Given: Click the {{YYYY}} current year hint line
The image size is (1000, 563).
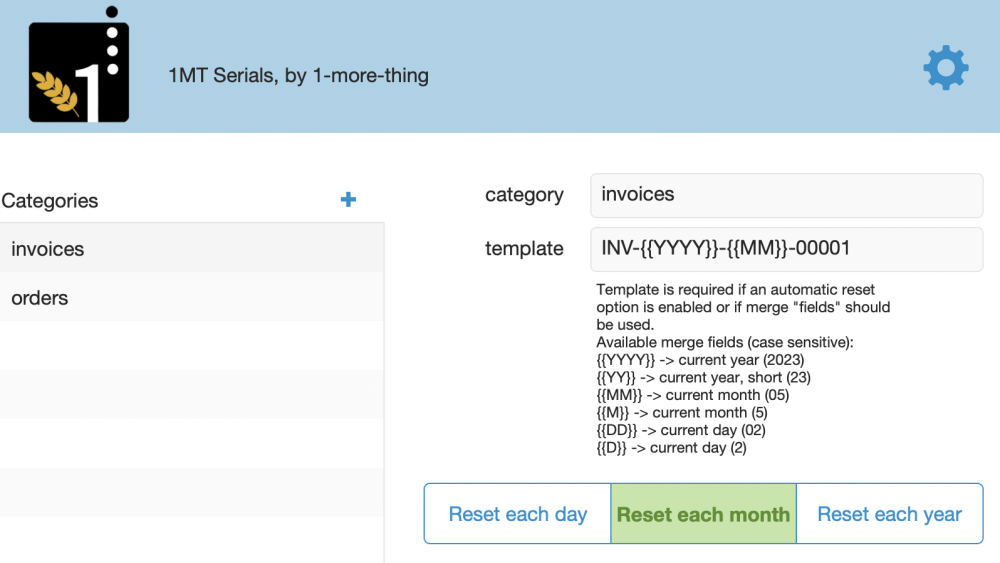Looking at the screenshot, I should pyautogui.click(x=700, y=360).
